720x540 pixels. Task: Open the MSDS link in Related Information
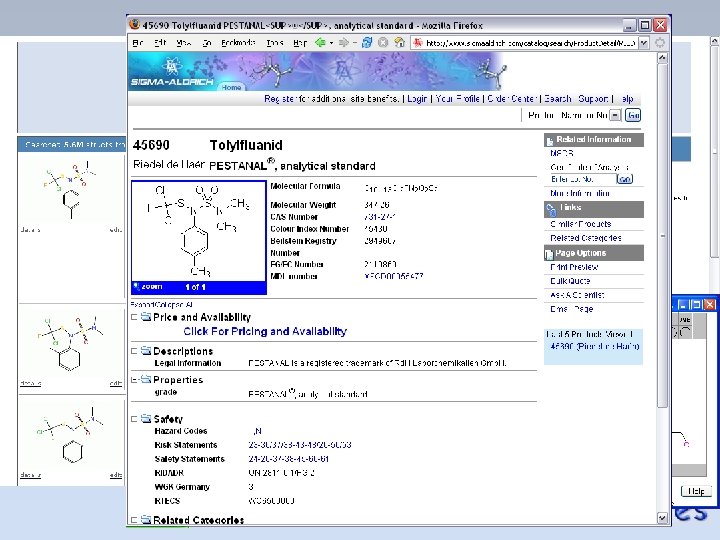[x=561, y=153]
